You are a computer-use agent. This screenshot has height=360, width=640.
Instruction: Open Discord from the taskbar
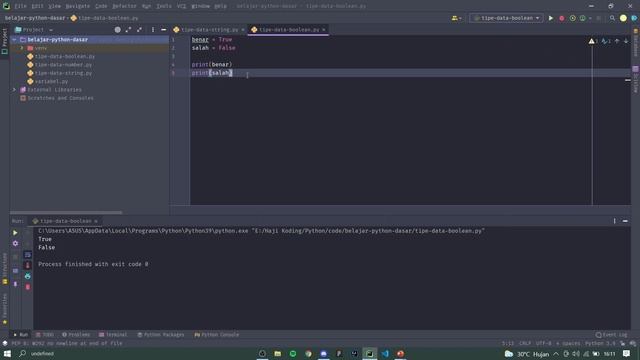[x=324, y=353]
